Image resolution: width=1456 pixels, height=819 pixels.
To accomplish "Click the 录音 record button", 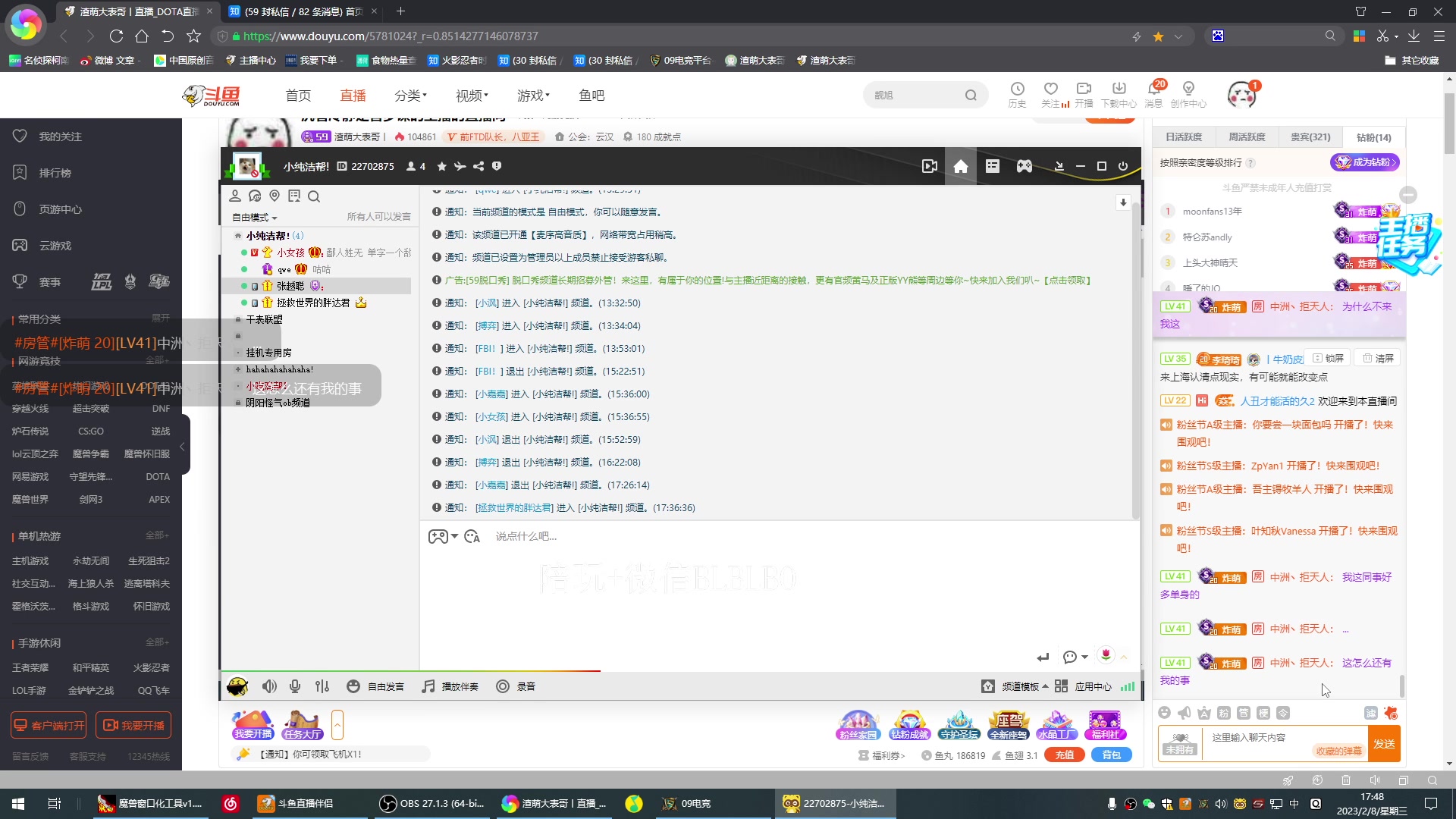I will coord(516,686).
